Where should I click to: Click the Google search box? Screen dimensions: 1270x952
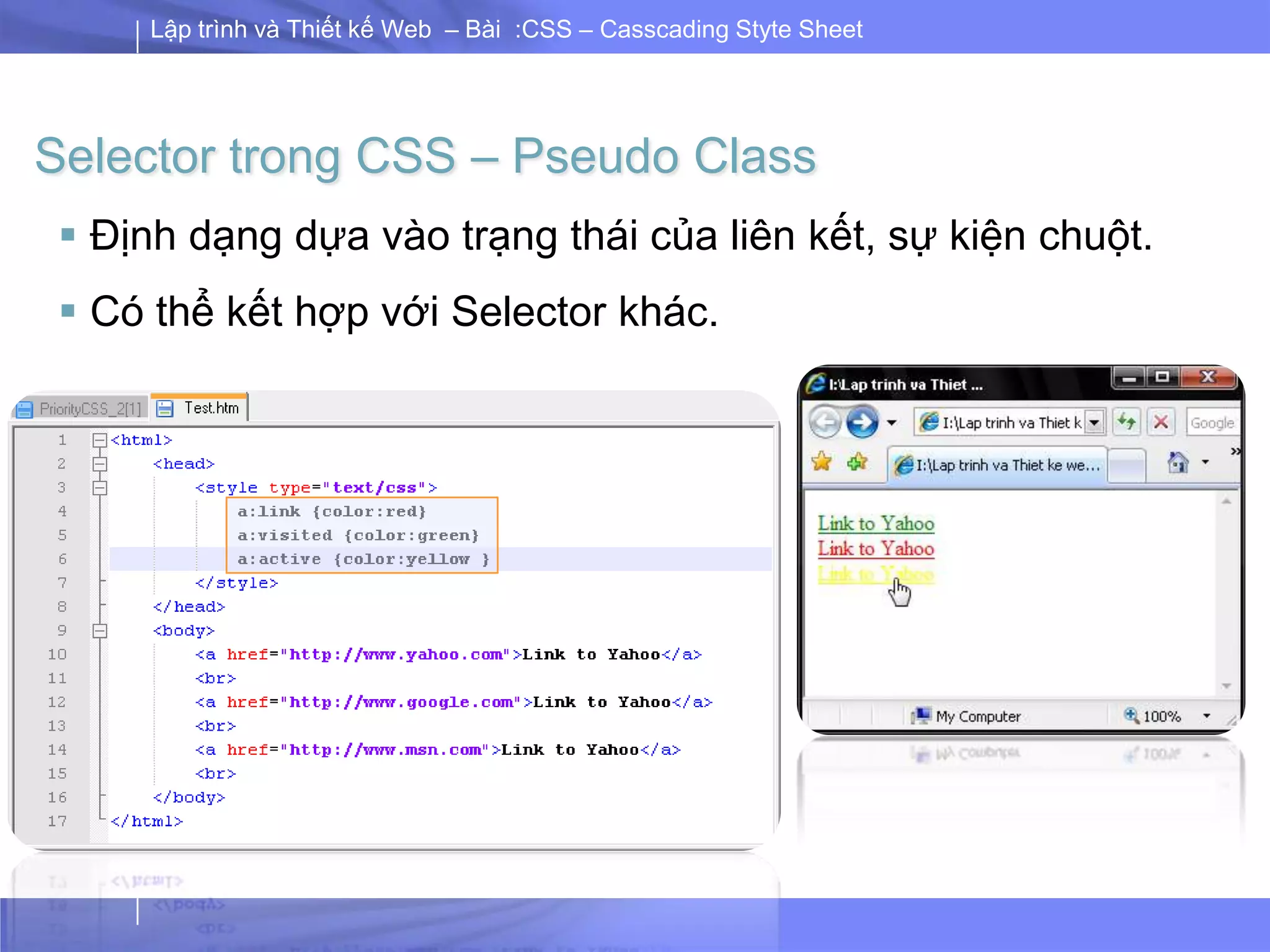point(1213,423)
